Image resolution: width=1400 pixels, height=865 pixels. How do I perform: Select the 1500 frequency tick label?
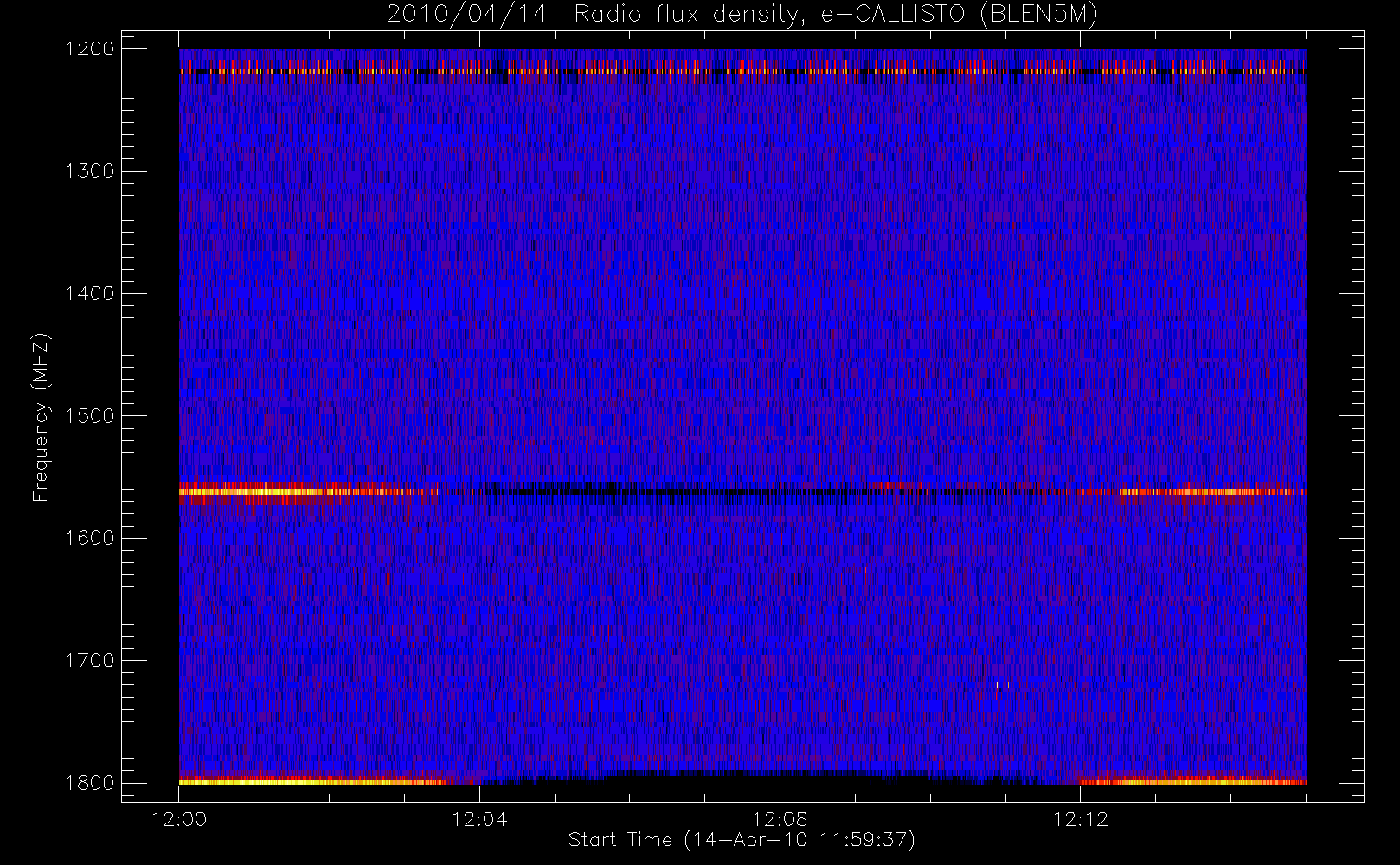90,416
